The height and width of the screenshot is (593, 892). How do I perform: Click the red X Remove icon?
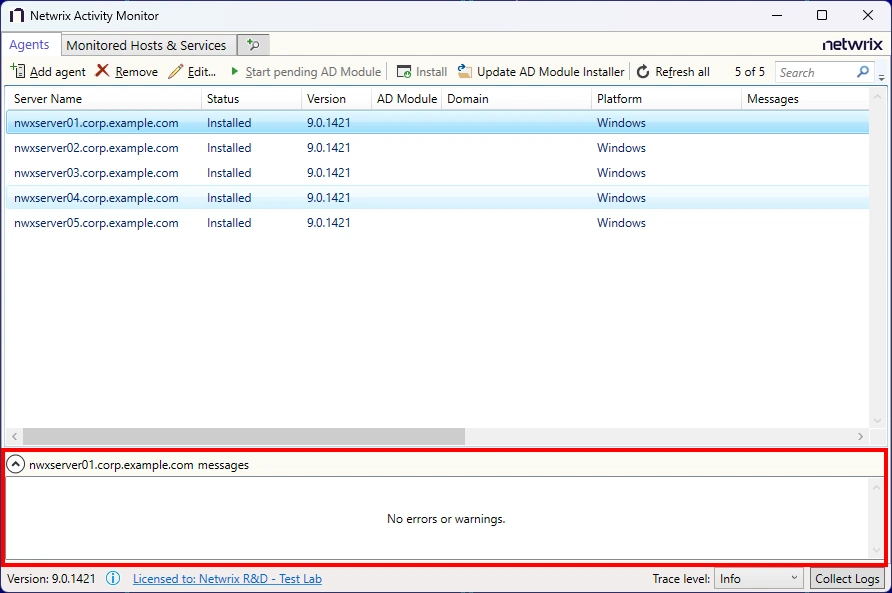tap(102, 72)
